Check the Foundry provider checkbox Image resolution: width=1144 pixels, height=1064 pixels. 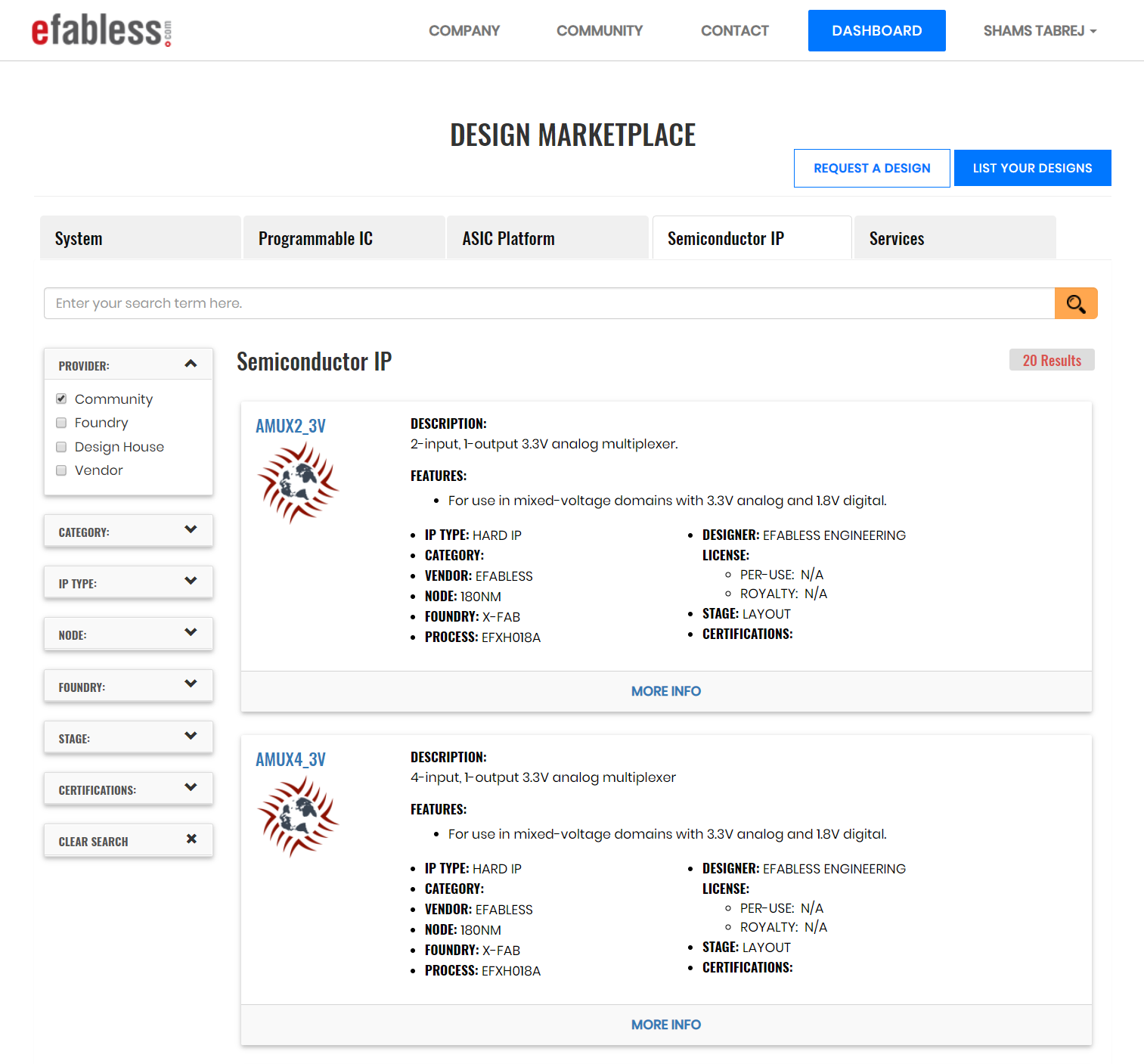61,423
